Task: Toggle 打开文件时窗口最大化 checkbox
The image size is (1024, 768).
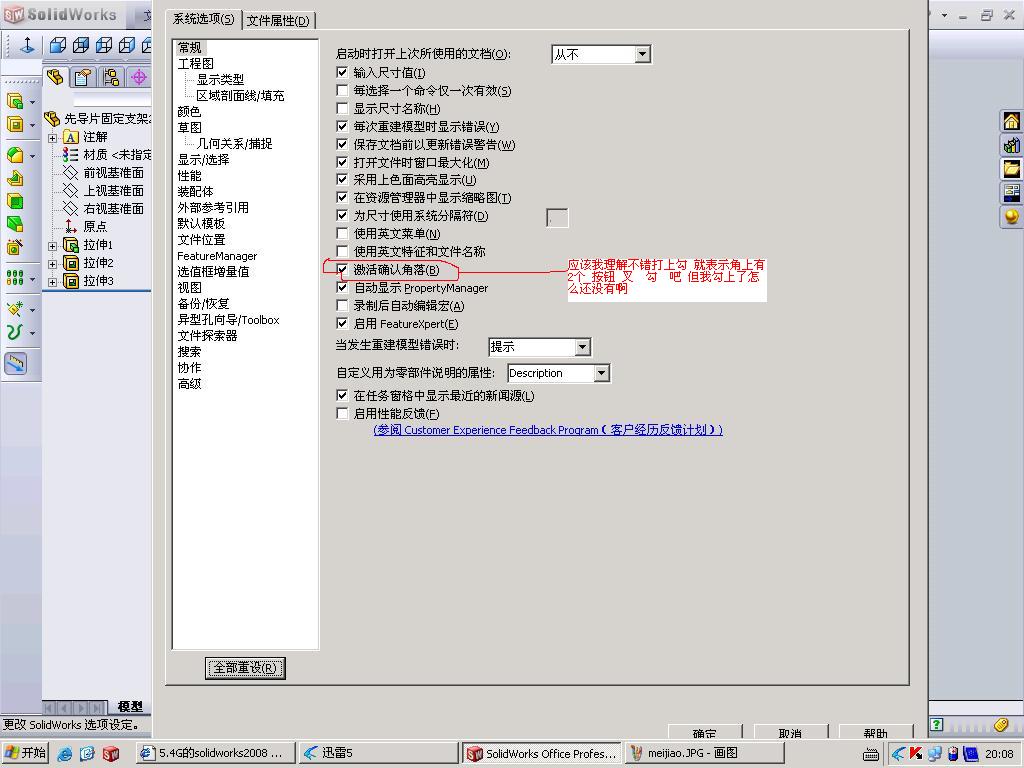Action: [x=342, y=162]
